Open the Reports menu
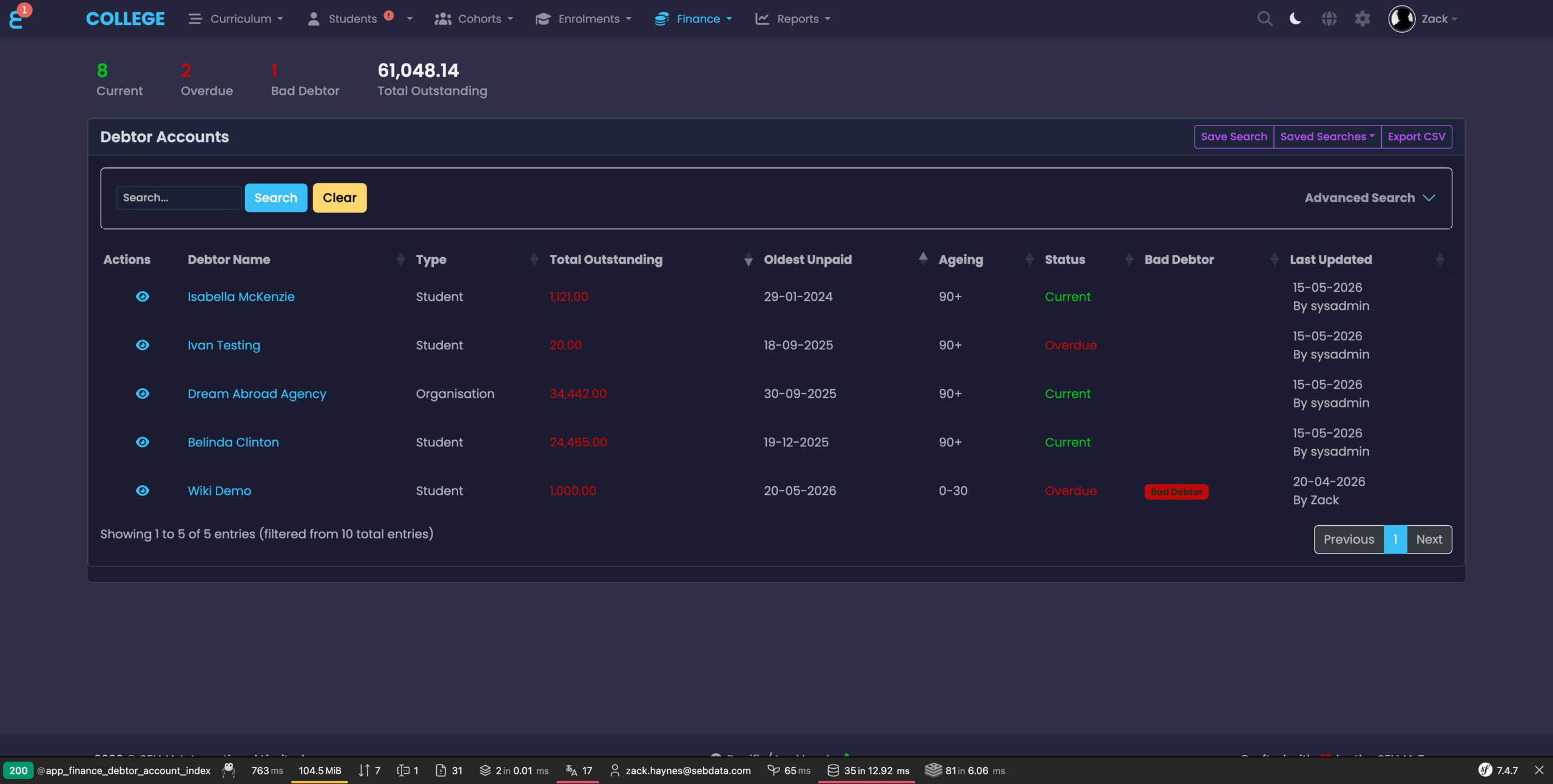The width and height of the screenshot is (1553, 784). pos(792,19)
